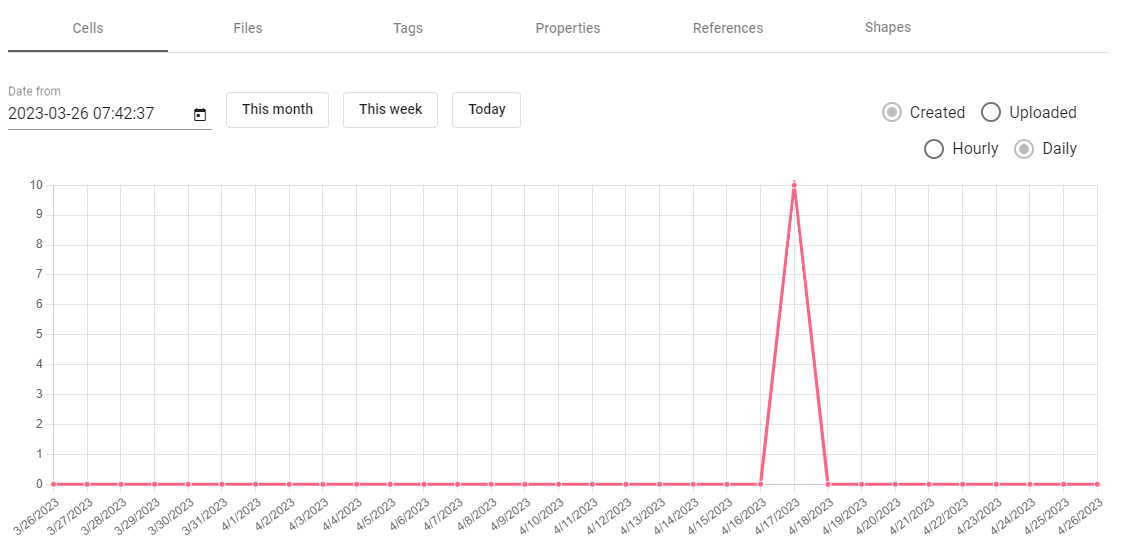Click the data point at 4/18/2023
Viewport: 1123px width, 555px height.
[x=828, y=484]
